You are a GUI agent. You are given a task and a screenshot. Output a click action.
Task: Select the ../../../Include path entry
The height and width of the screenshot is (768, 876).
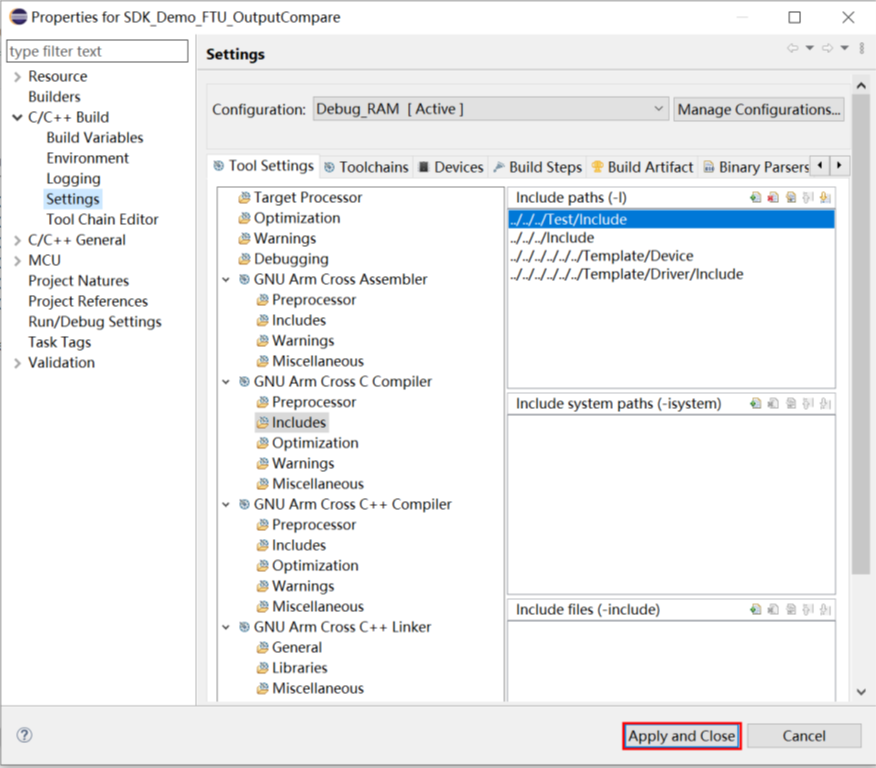pos(552,238)
